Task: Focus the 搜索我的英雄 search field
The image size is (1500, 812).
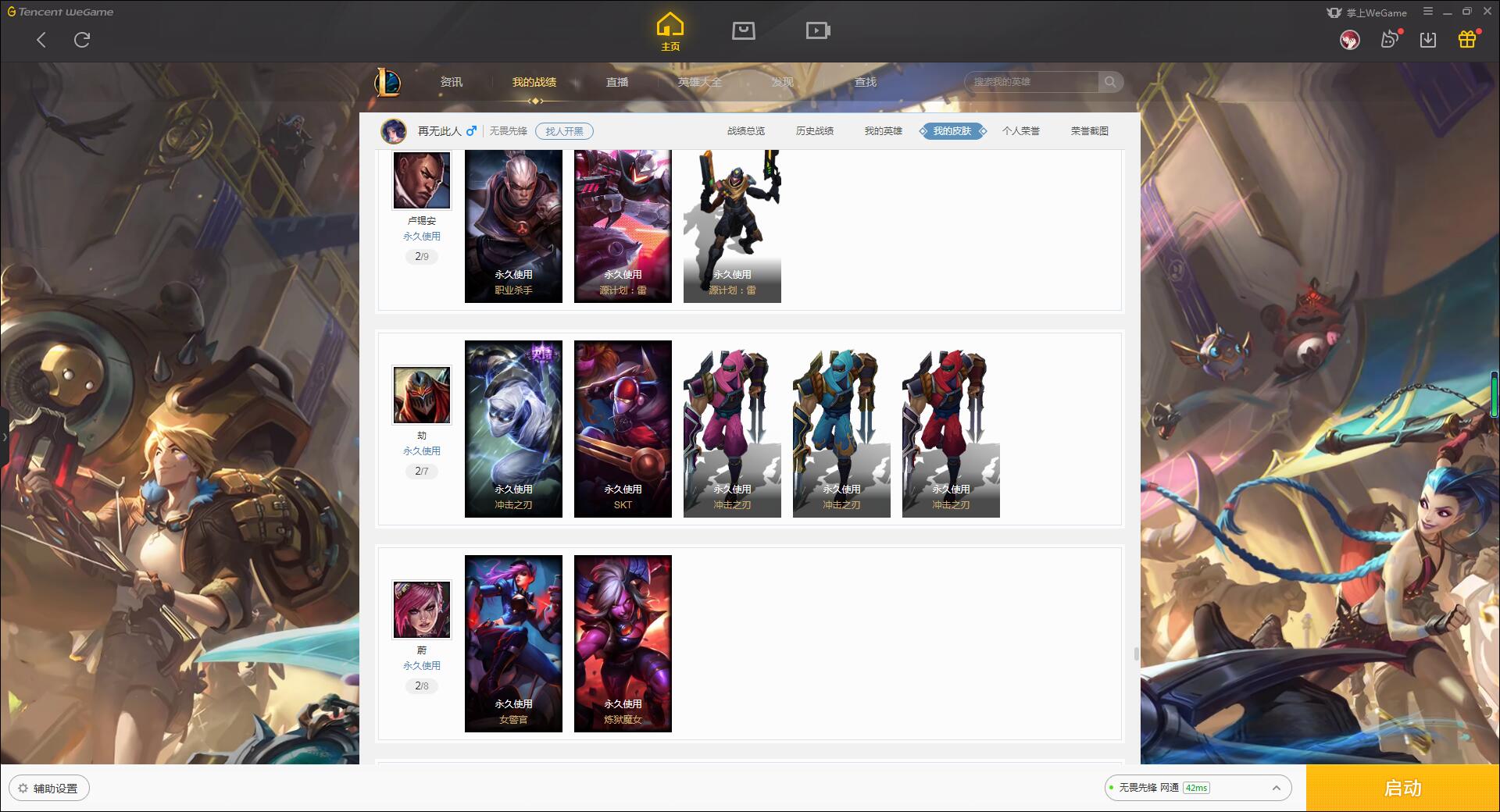Action: point(1032,82)
